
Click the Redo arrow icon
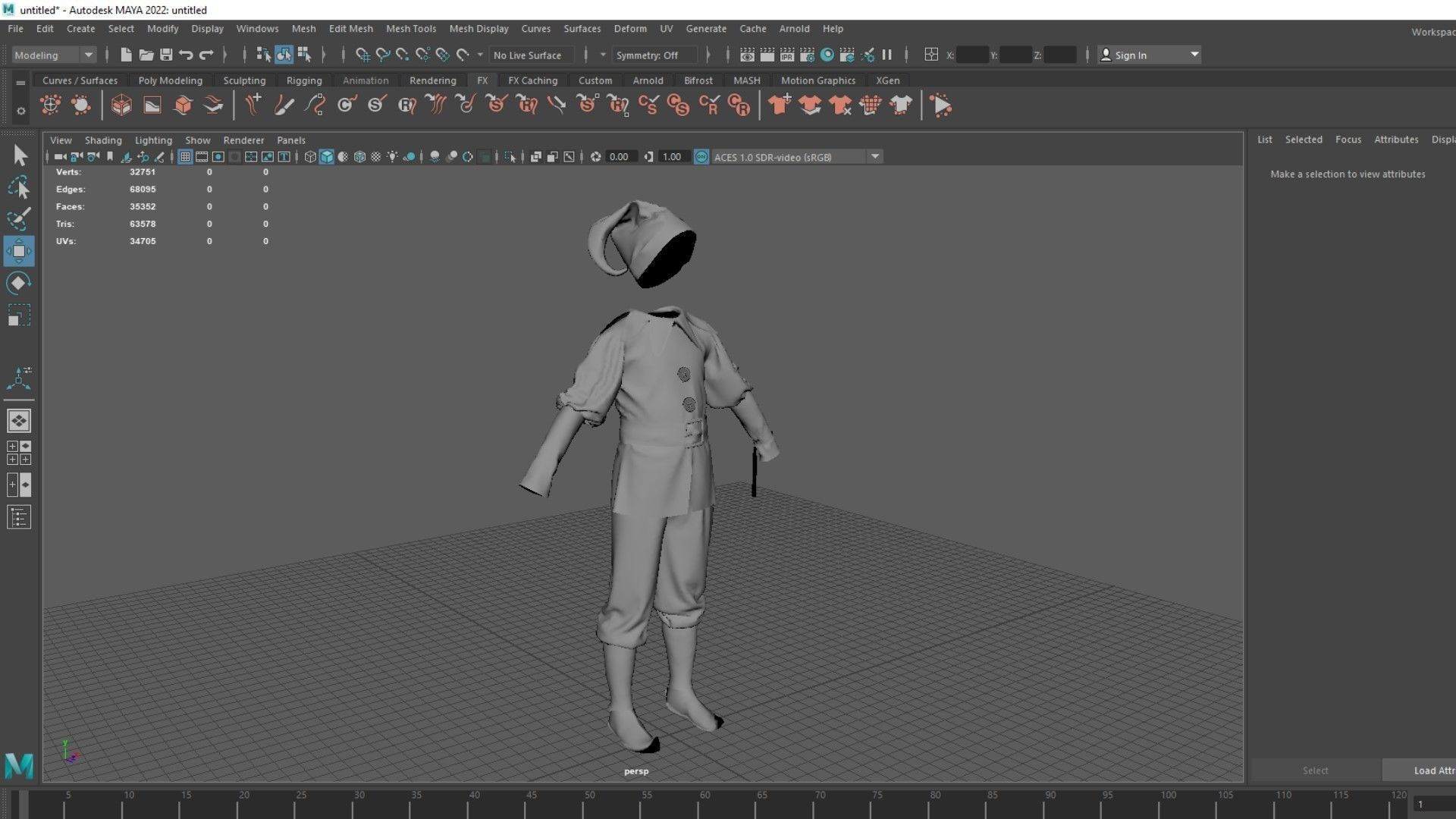click(206, 55)
